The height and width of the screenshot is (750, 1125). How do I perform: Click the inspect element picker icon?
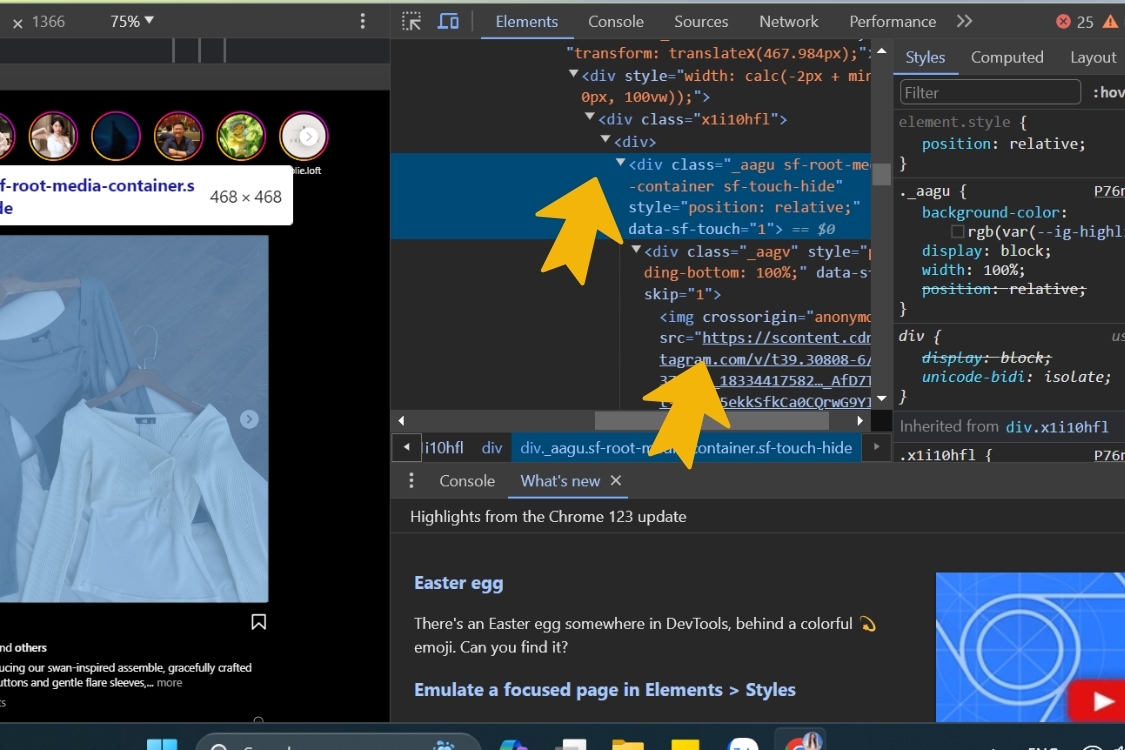411,22
